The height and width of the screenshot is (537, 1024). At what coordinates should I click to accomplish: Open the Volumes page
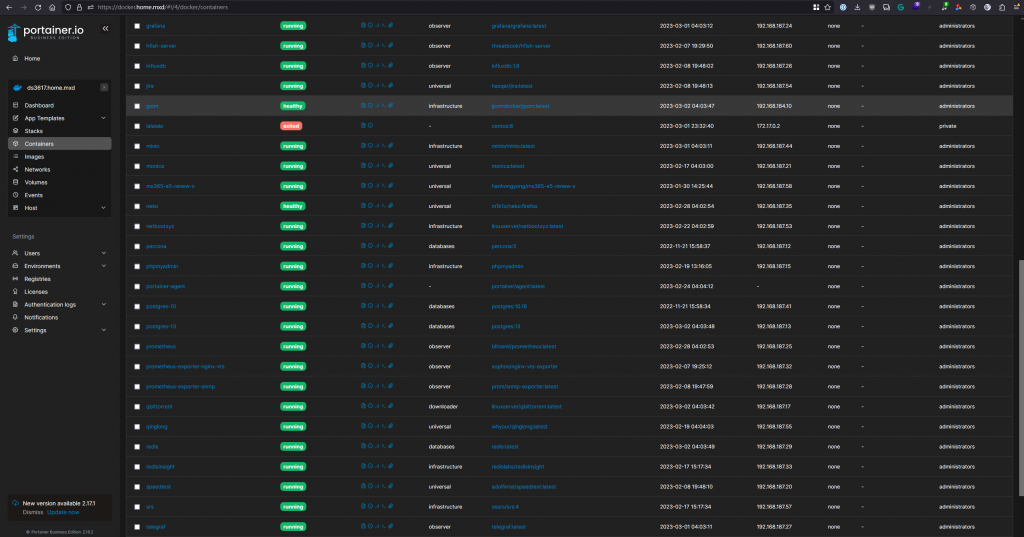pyautogui.click(x=36, y=182)
